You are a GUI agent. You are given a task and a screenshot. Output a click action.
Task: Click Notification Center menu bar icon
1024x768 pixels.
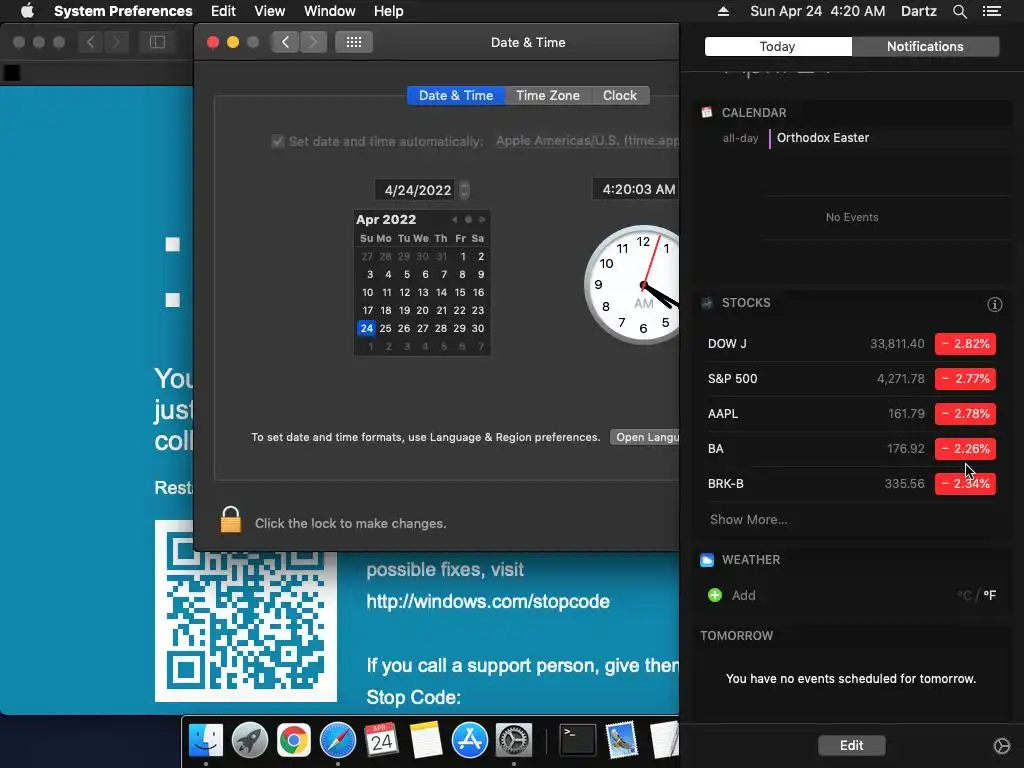tap(992, 11)
